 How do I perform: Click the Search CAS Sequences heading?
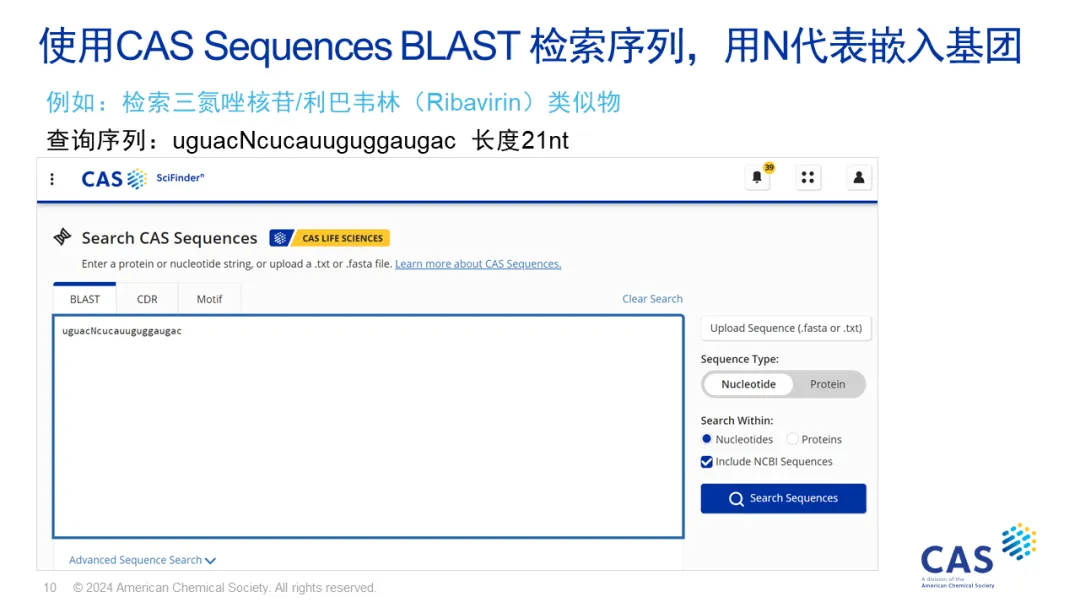click(169, 238)
